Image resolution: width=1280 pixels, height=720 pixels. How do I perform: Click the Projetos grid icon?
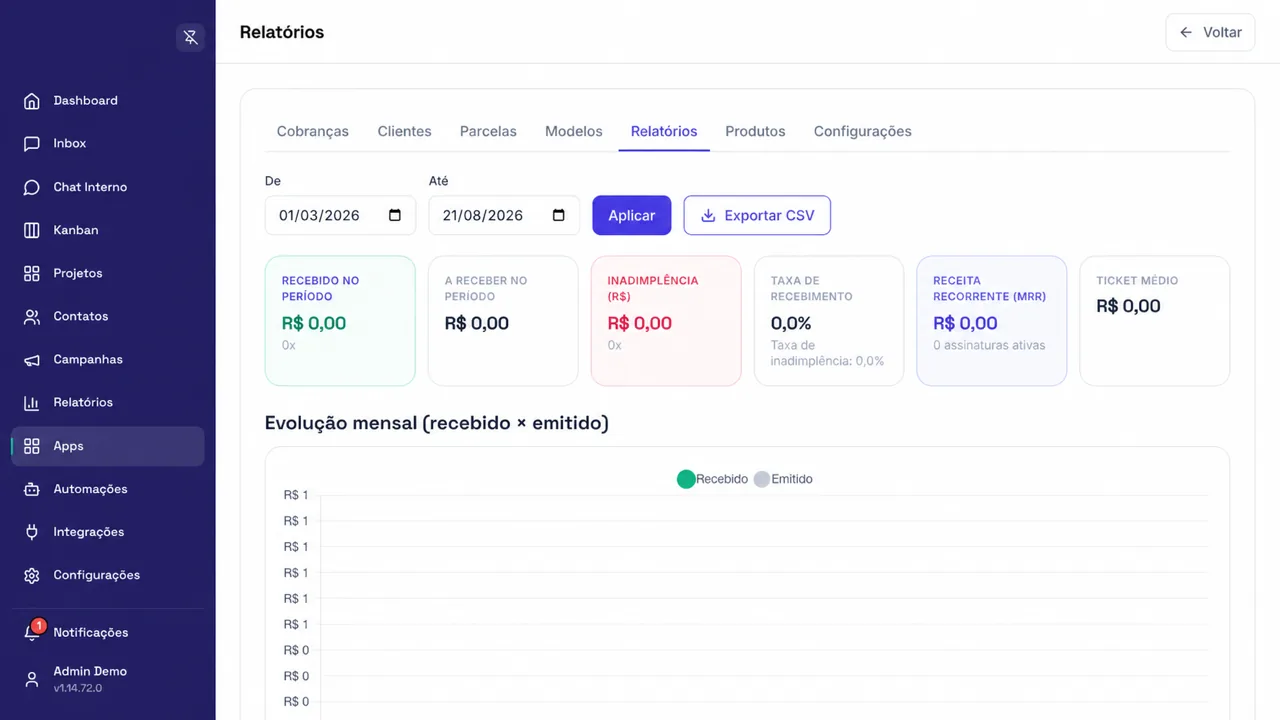(x=32, y=273)
